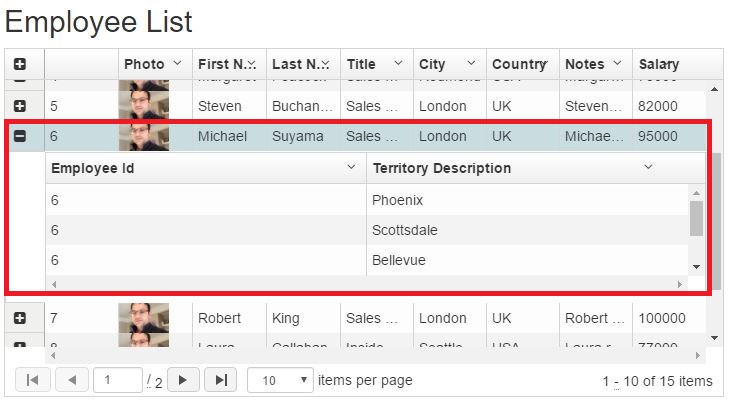Screen dimensions: 731x404
Task: Expand details for employee 5 Steven
Action: (20, 105)
